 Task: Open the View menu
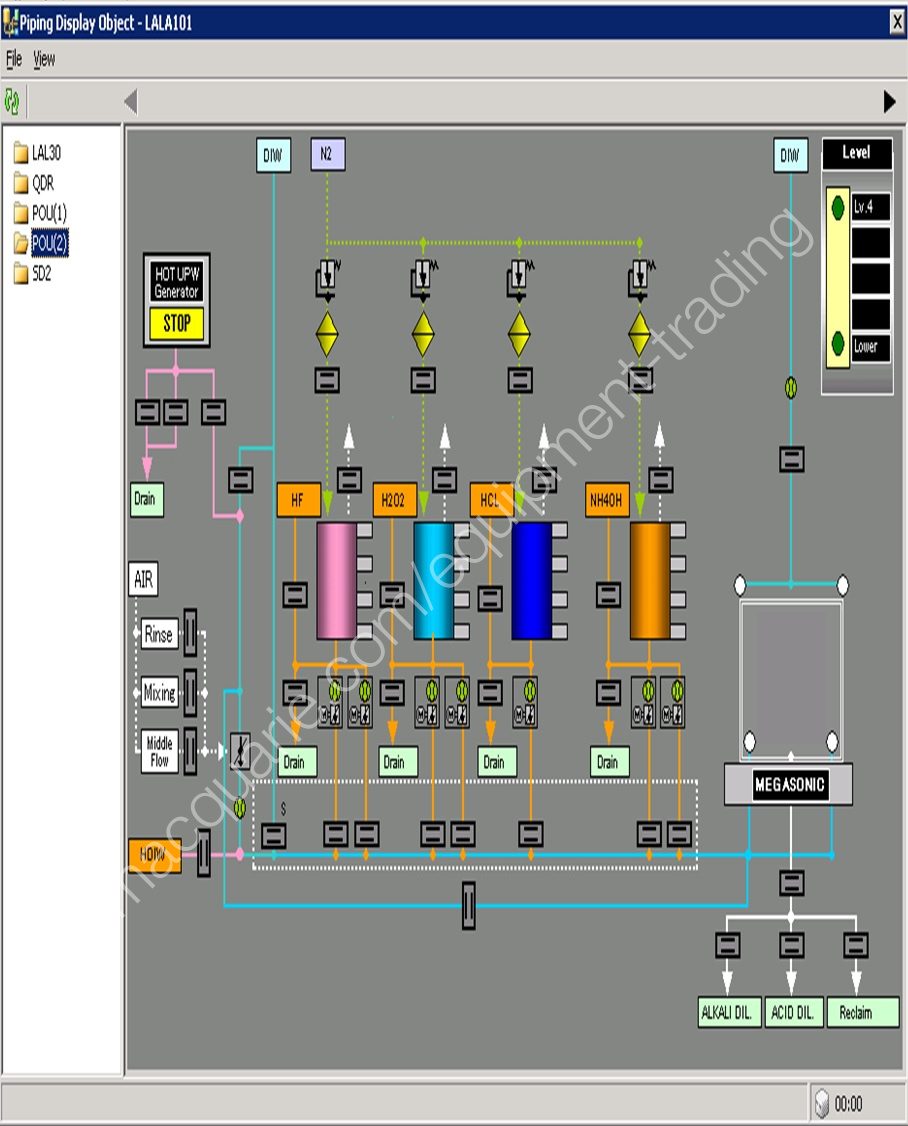44,59
